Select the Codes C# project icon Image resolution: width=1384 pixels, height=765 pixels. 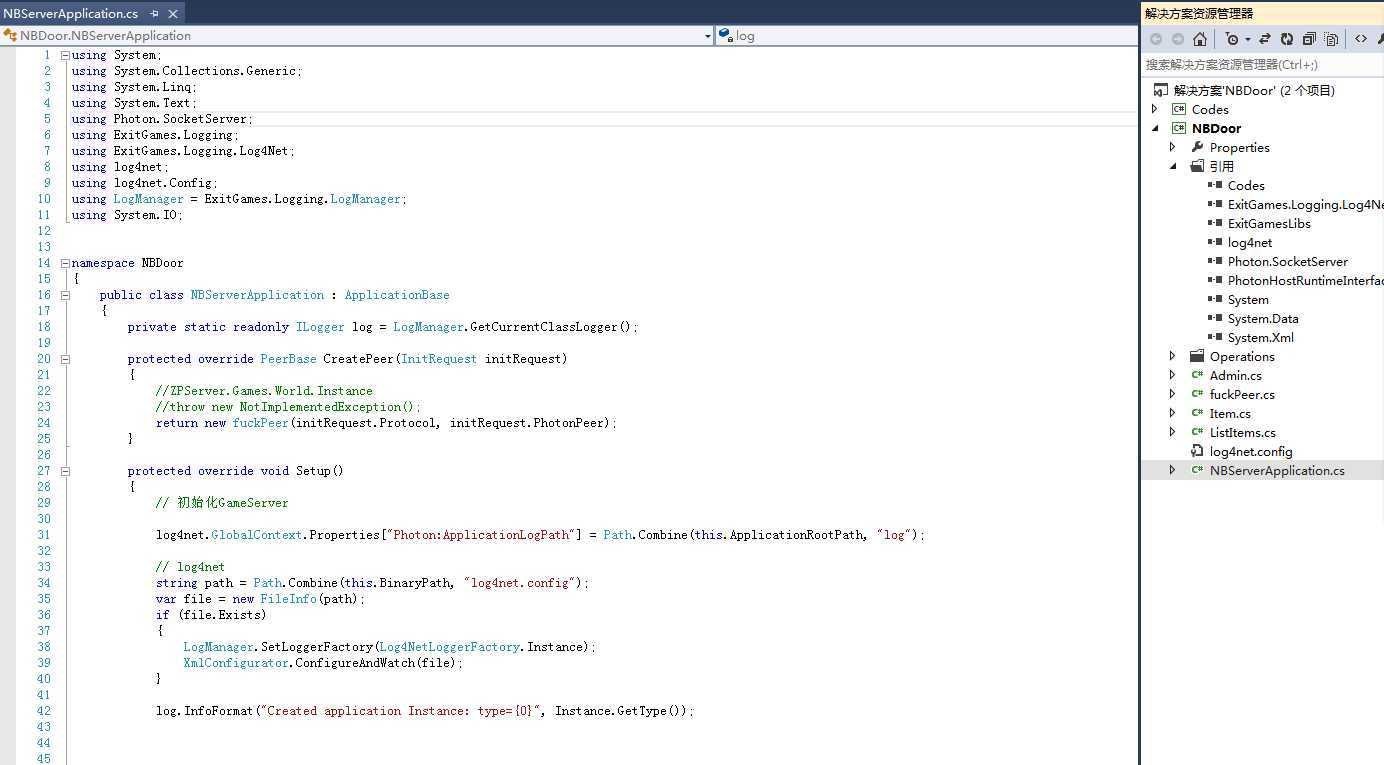[x=1179, y=109]
